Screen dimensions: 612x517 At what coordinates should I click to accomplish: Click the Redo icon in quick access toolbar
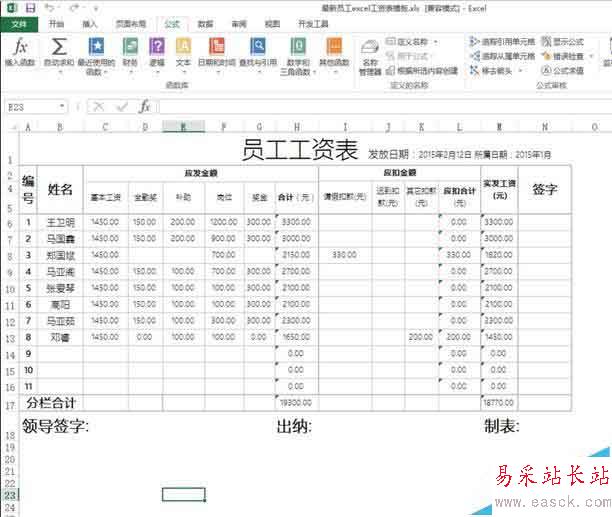tap(75, 7)
